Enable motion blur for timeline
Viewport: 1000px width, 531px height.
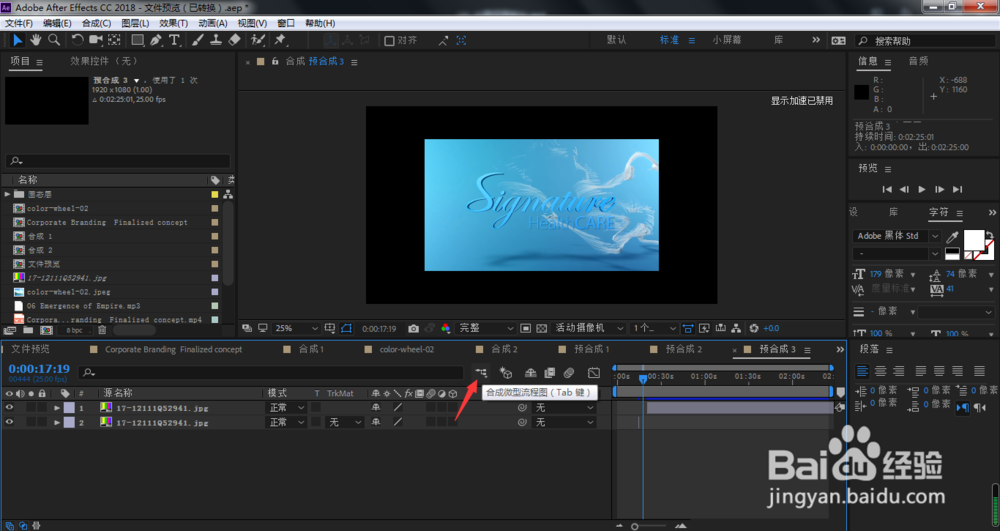tap(569, 372)
